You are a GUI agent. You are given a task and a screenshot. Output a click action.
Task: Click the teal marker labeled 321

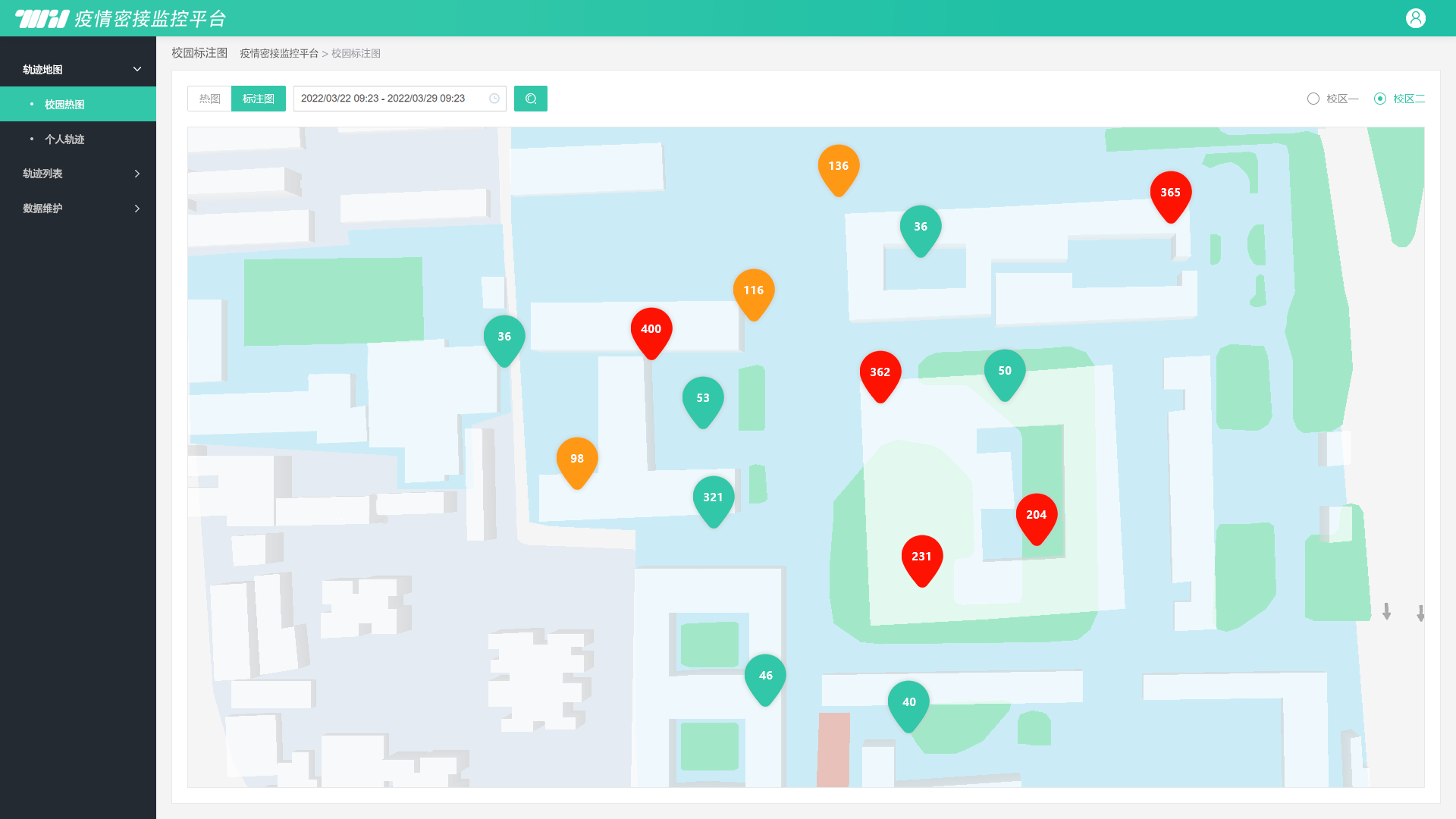click(x=714, y=501)
